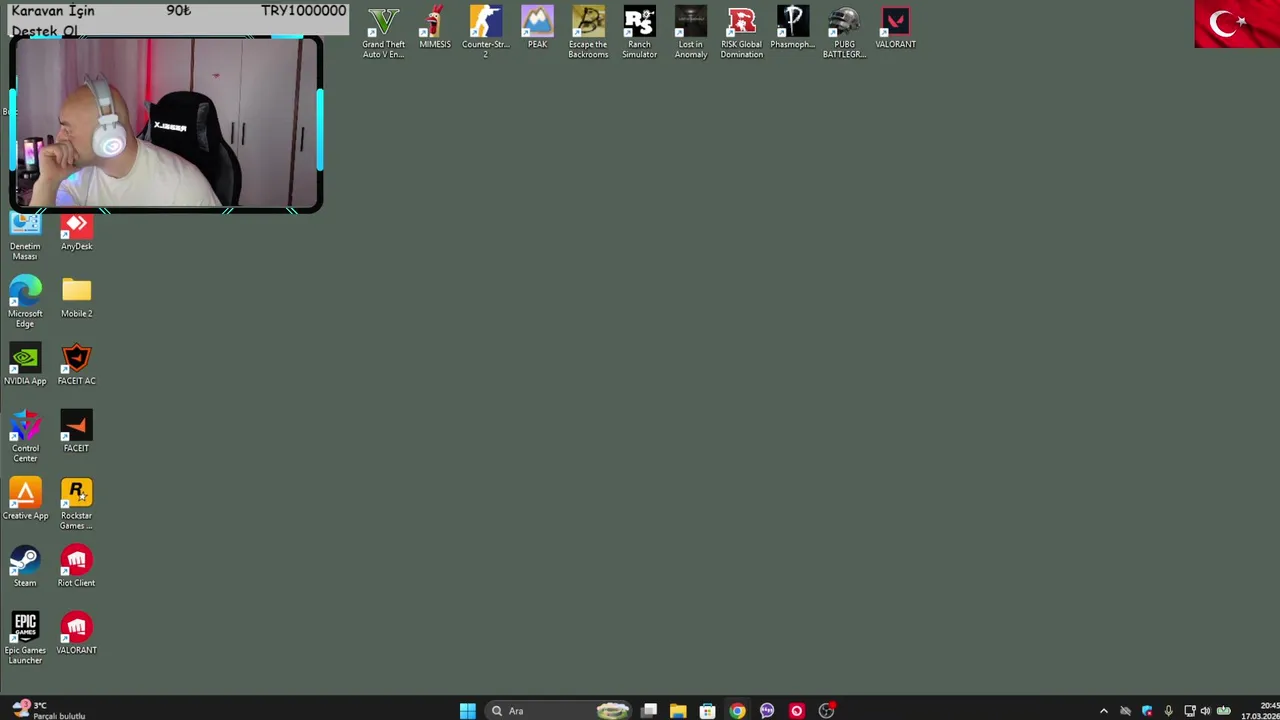Launch the Epic Games Launcher shortcut
The image size is (1280, 720).
pyautogui.click(x=25, y=638)
